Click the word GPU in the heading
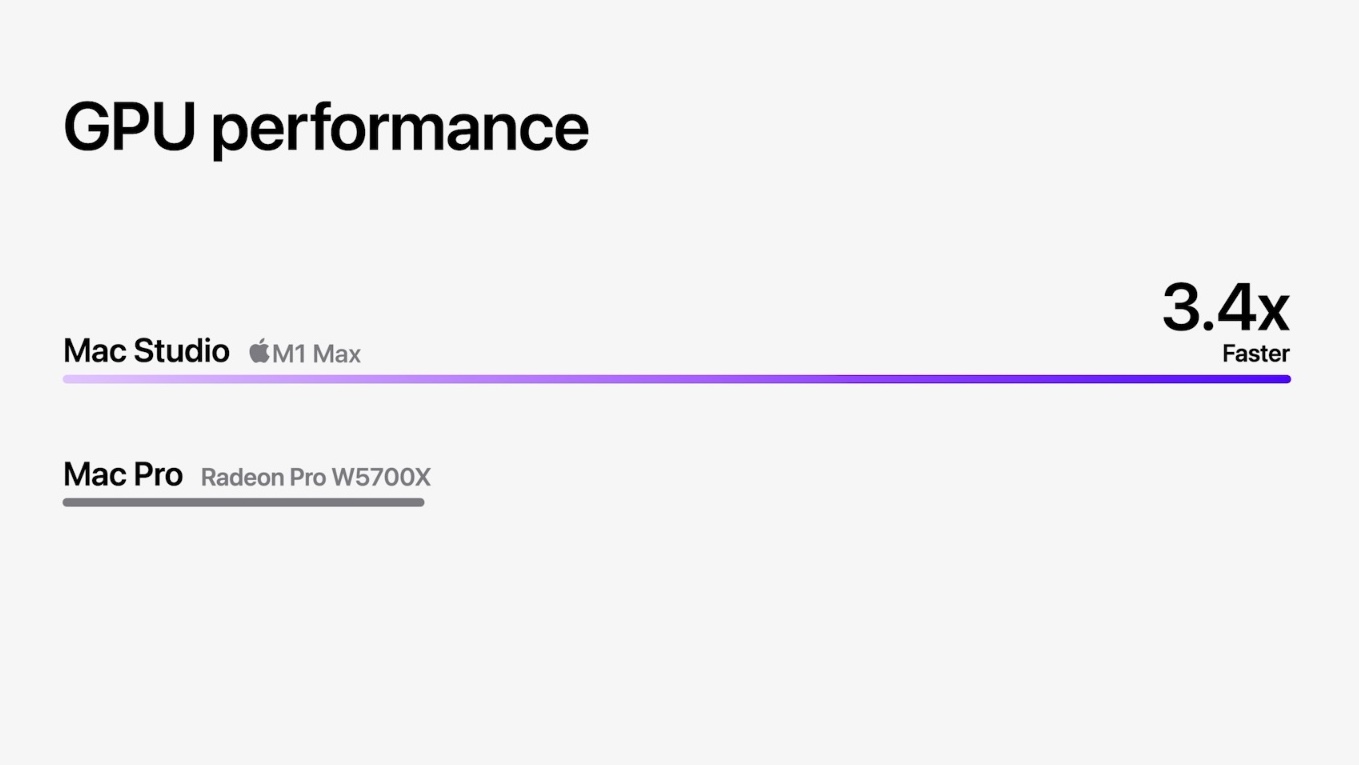The width and height of the screenshot is (1359, 765). click(129, 126)
